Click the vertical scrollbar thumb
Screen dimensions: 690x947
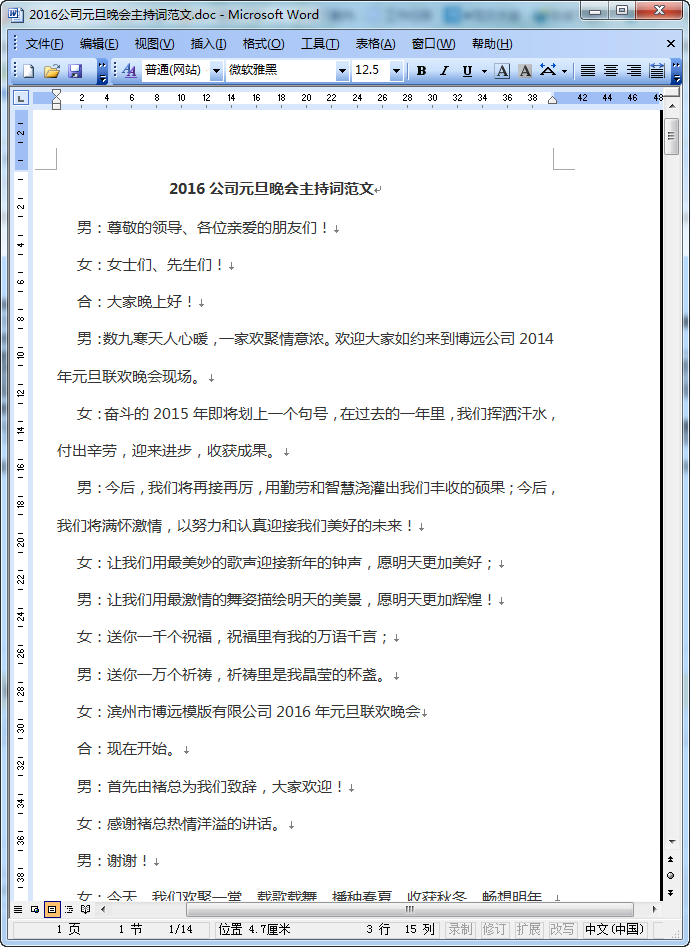tap(671, 136)
